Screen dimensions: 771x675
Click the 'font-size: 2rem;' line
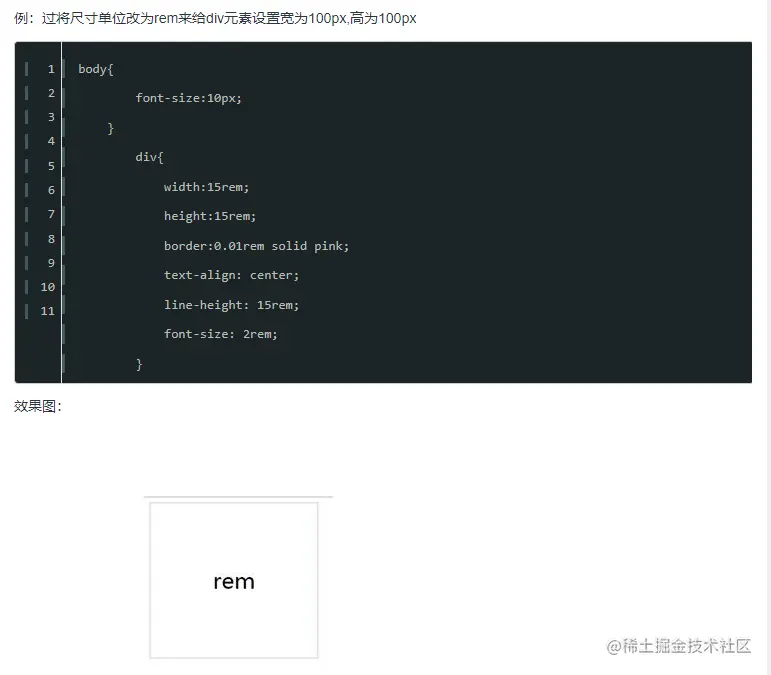click(221, 334)
